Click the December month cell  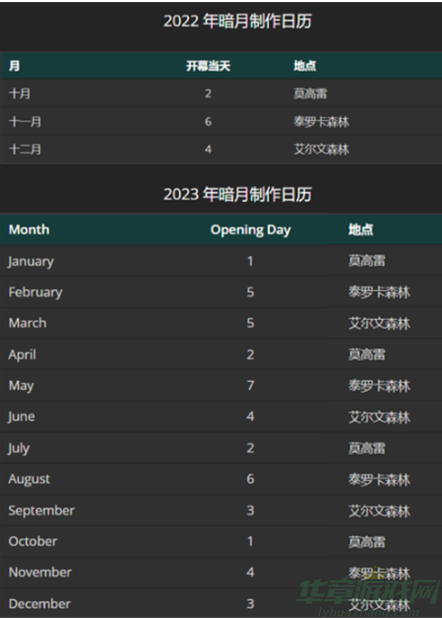pos(39,604)
